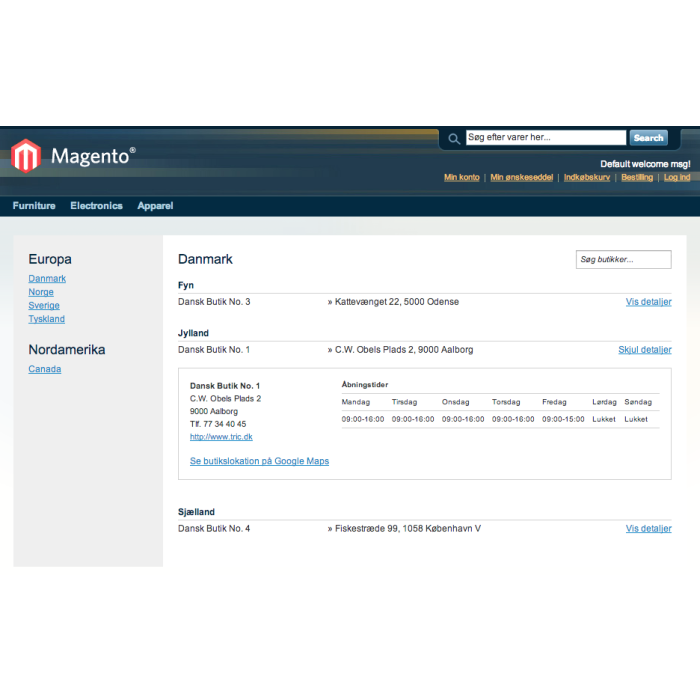Click the Bestilling checkout link

[637, 177]
